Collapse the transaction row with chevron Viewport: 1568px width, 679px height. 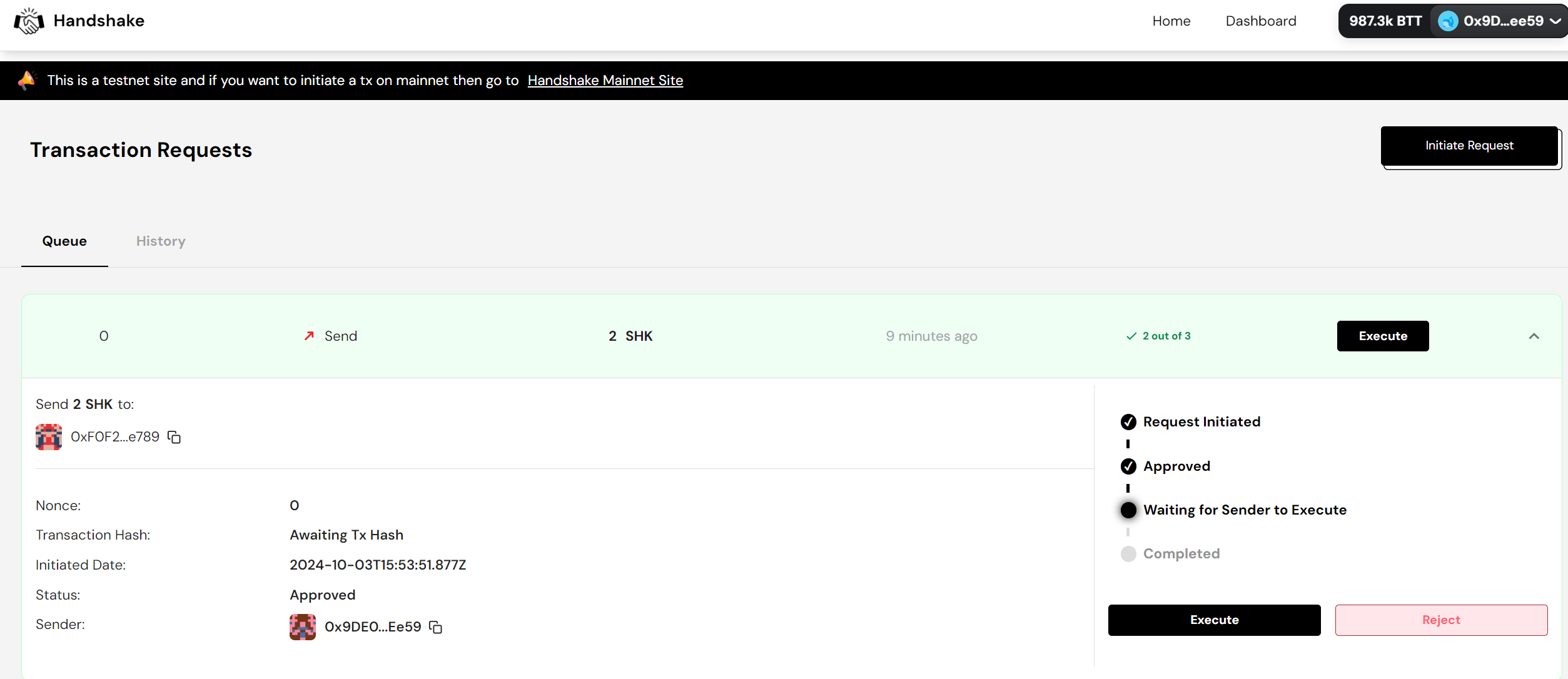click(x=1534, y=336)
